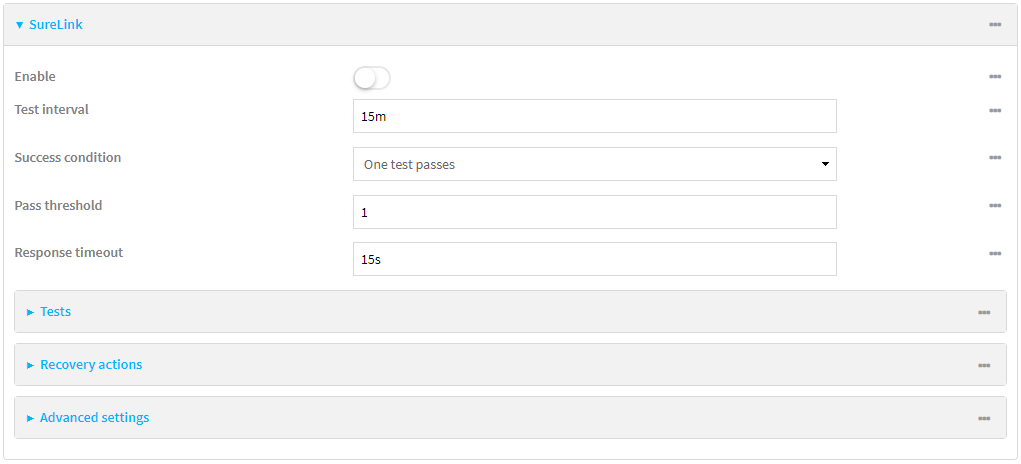This screenshot has height=464, width=1021.
Task: Open the Success condition row options menu
Action: coord(995,158)
